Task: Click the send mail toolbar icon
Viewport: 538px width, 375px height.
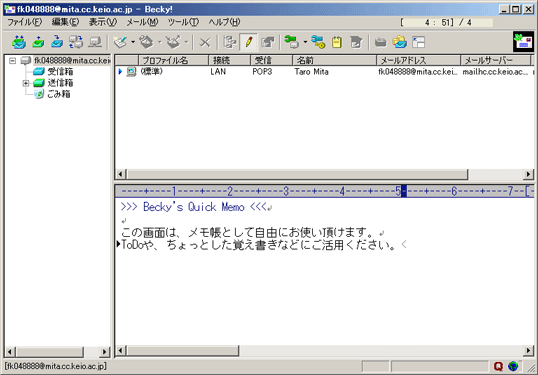Action: [x=38, y=42]
